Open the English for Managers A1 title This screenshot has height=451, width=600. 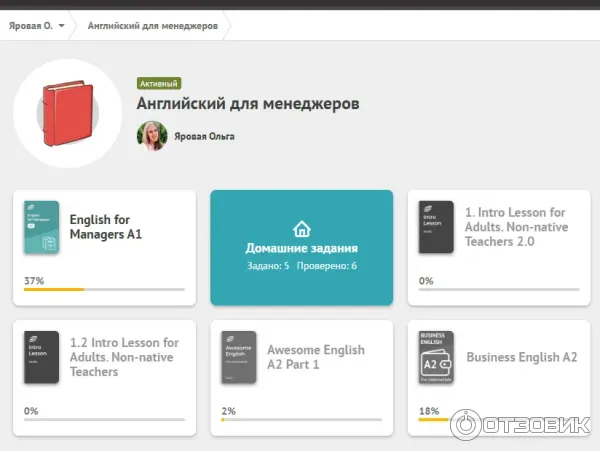[x=106, y=227]
